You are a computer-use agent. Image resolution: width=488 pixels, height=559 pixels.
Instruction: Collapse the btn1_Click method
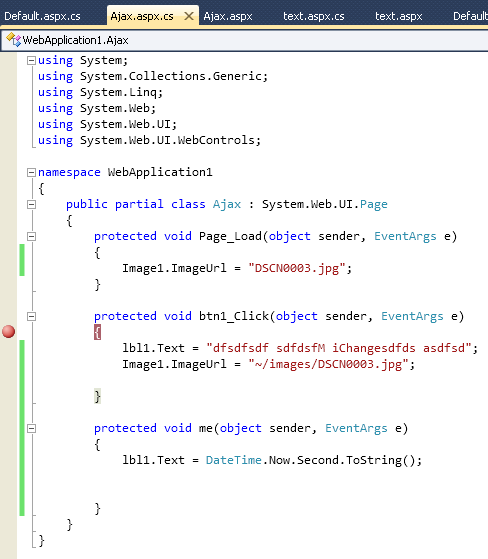click(31, 316)
